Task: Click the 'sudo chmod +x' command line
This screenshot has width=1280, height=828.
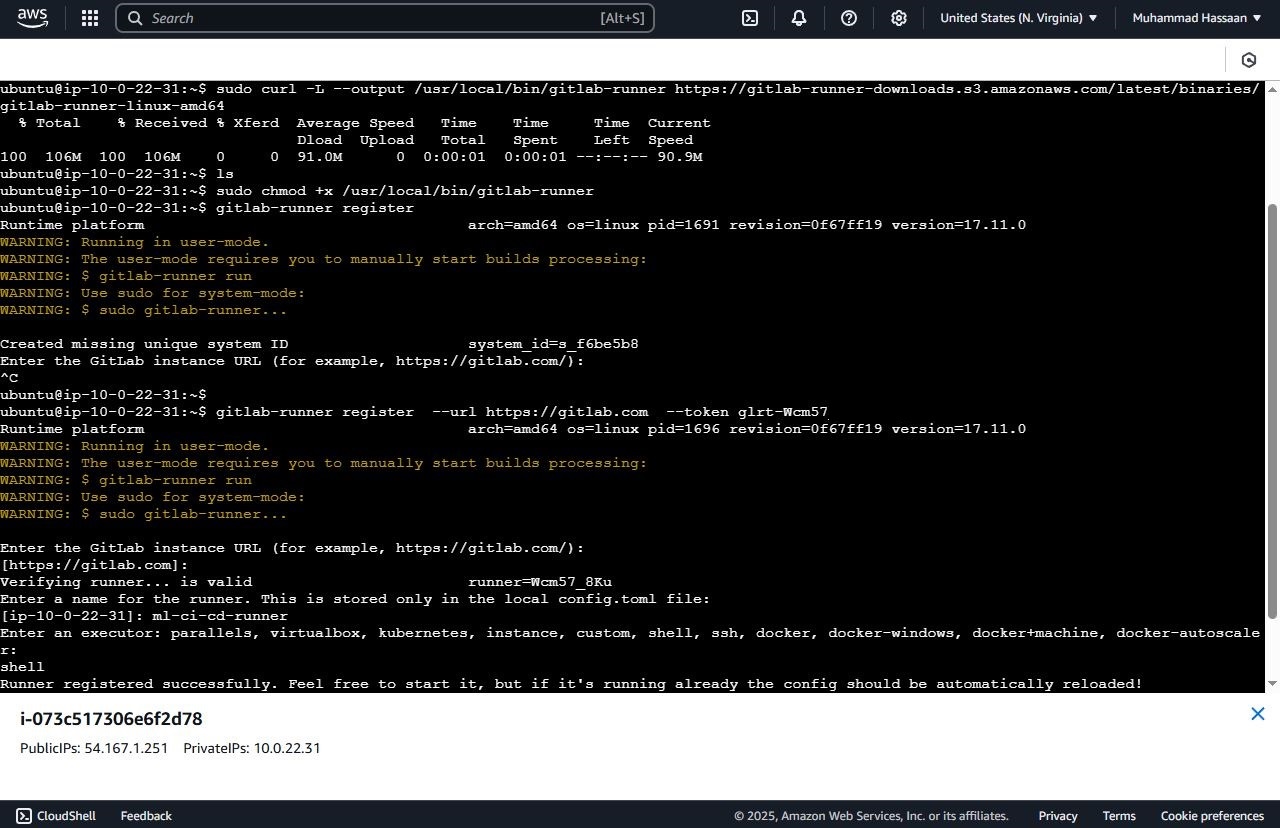Action: pyautogui.click(x=297, y=191)
